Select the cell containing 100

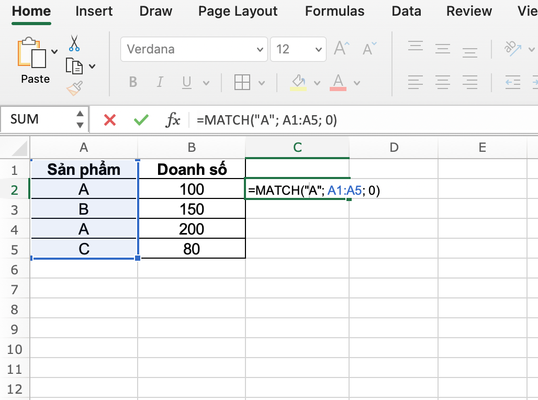192,189
